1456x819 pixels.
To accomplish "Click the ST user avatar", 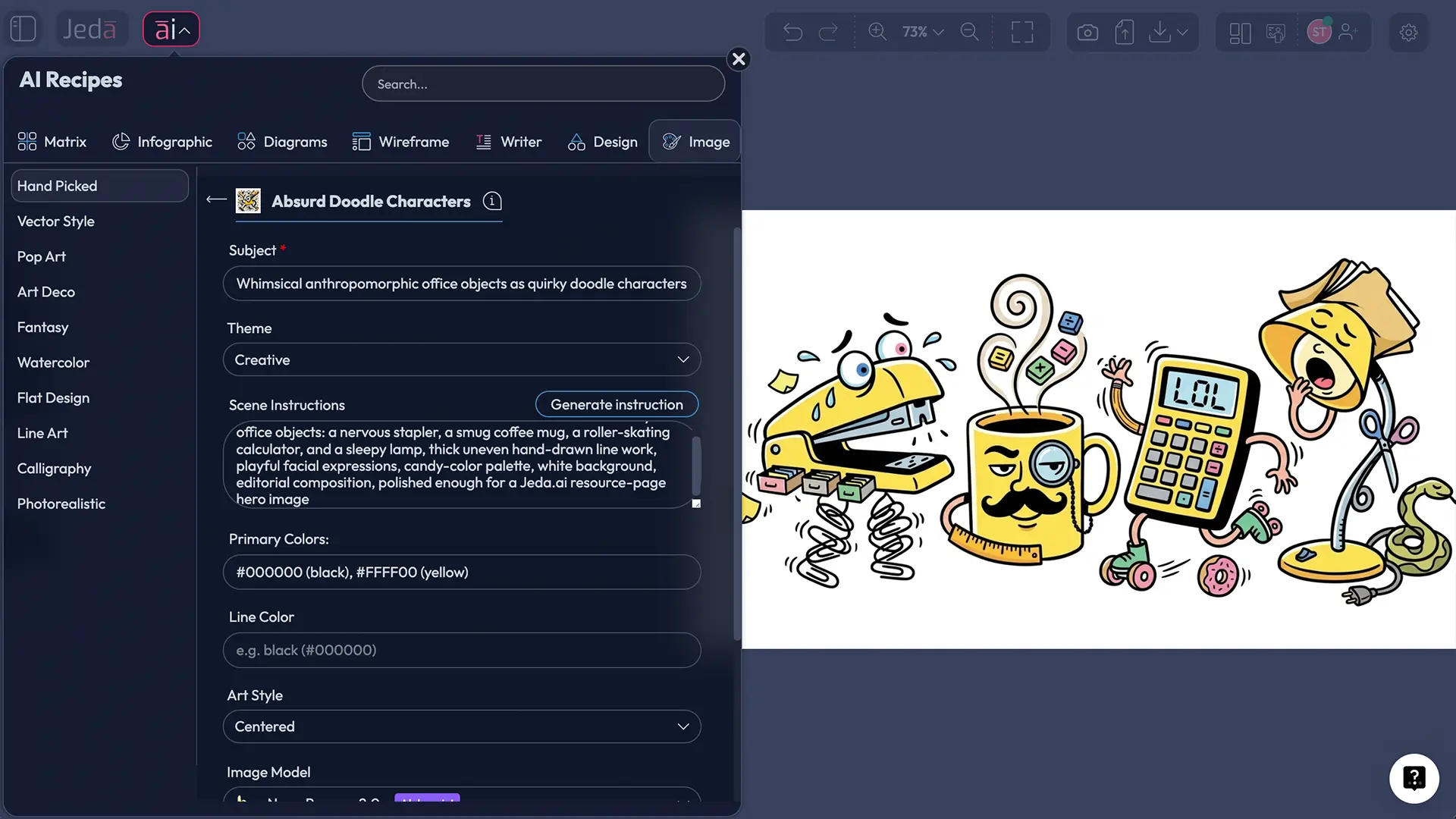I will pos(1319,32).
